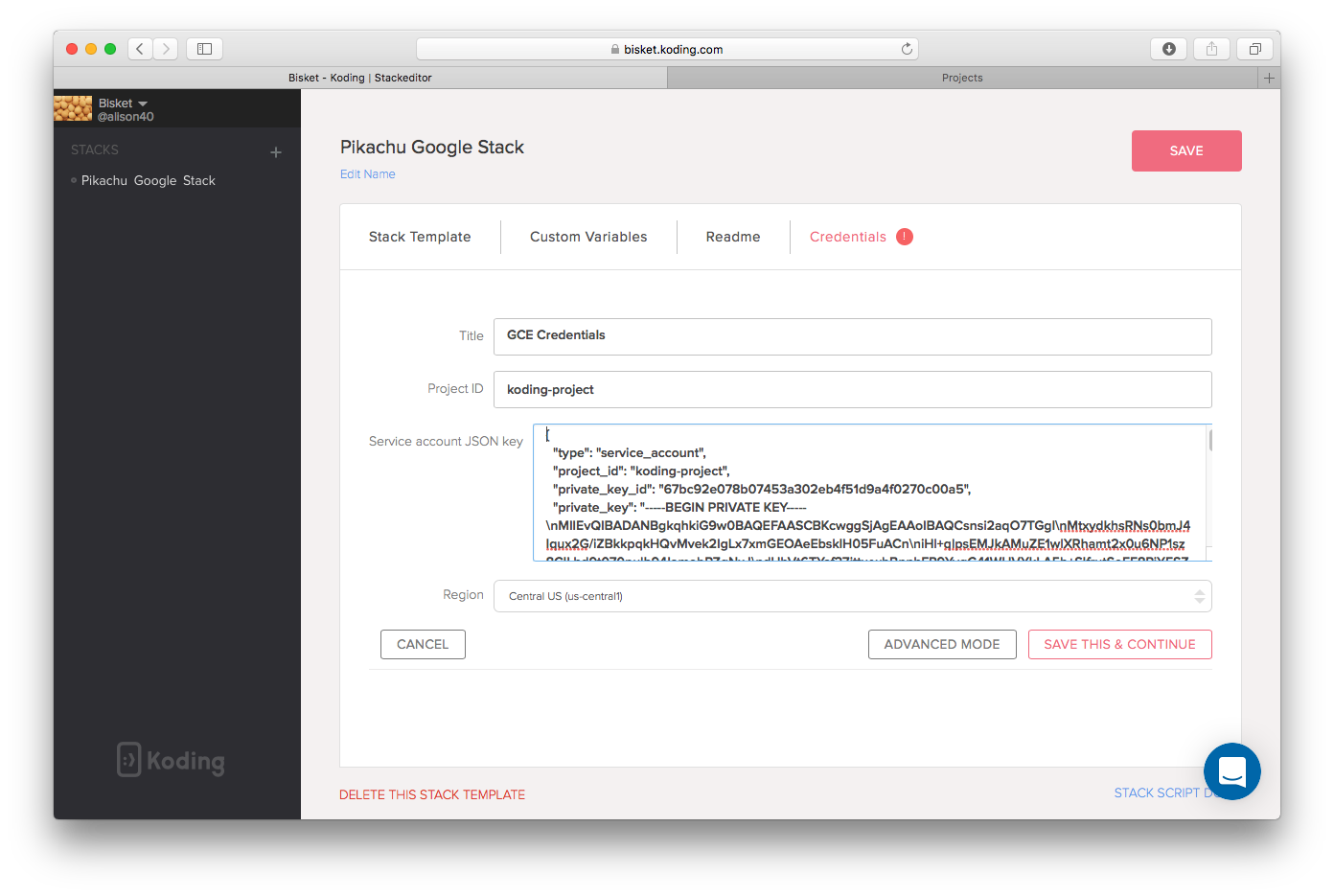
Task: Open the Readme tab
Action: [x=733, y=237]
